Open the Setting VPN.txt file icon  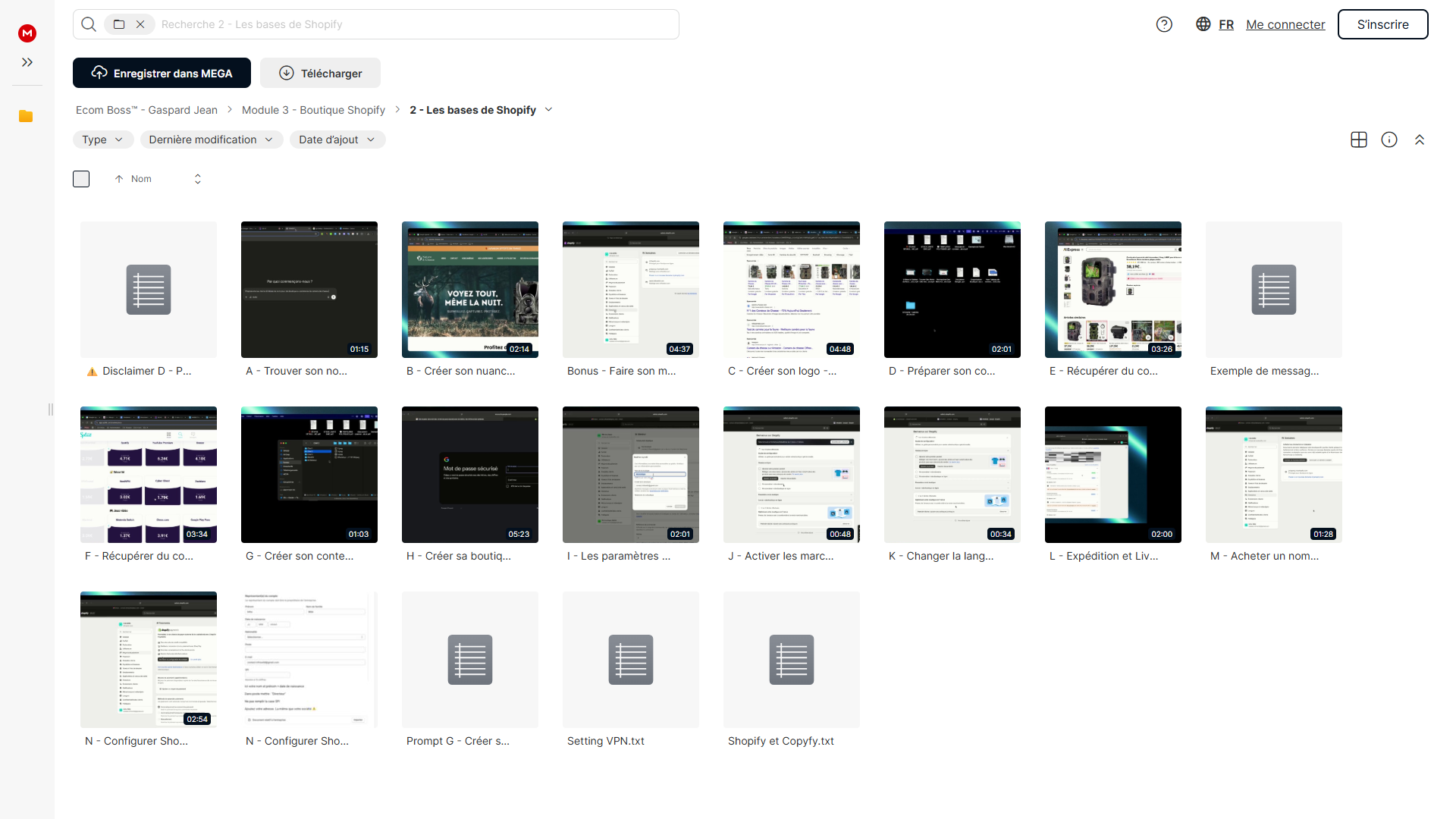(x=631, y=660)
